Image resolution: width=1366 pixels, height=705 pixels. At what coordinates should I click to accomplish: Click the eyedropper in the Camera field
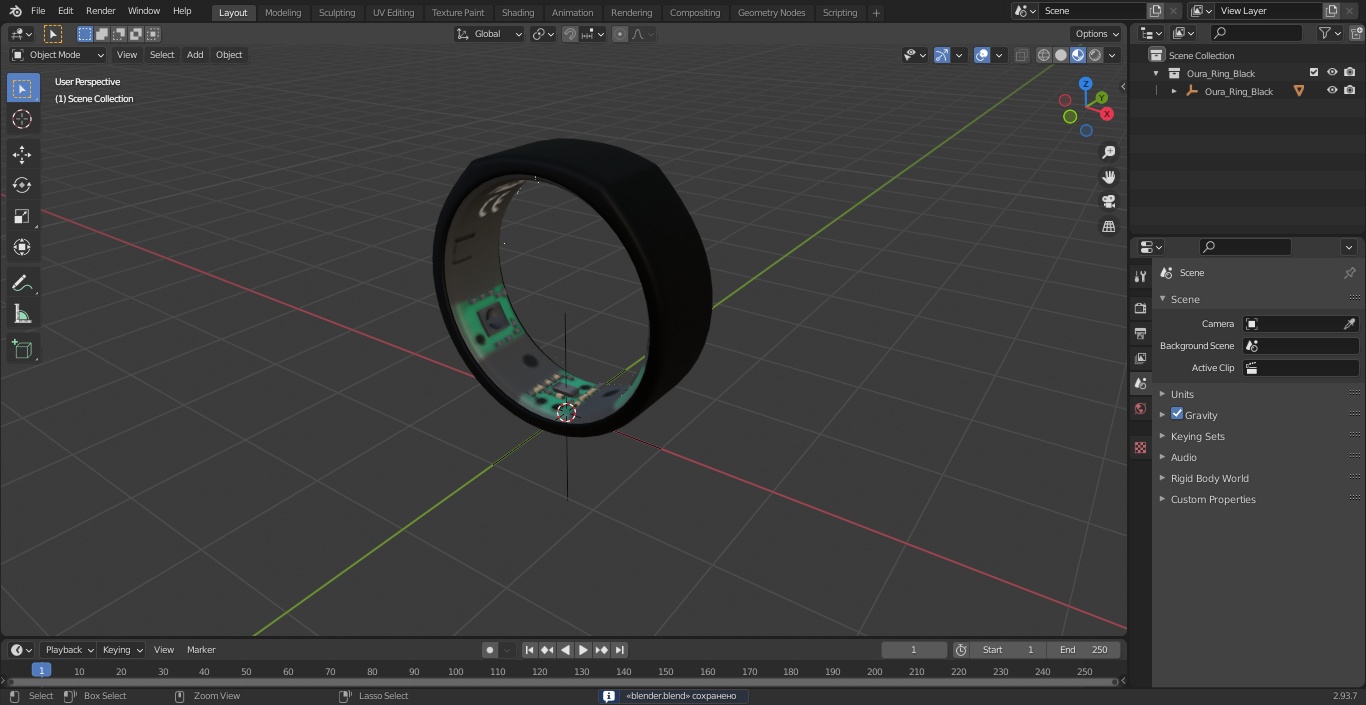1349,324
